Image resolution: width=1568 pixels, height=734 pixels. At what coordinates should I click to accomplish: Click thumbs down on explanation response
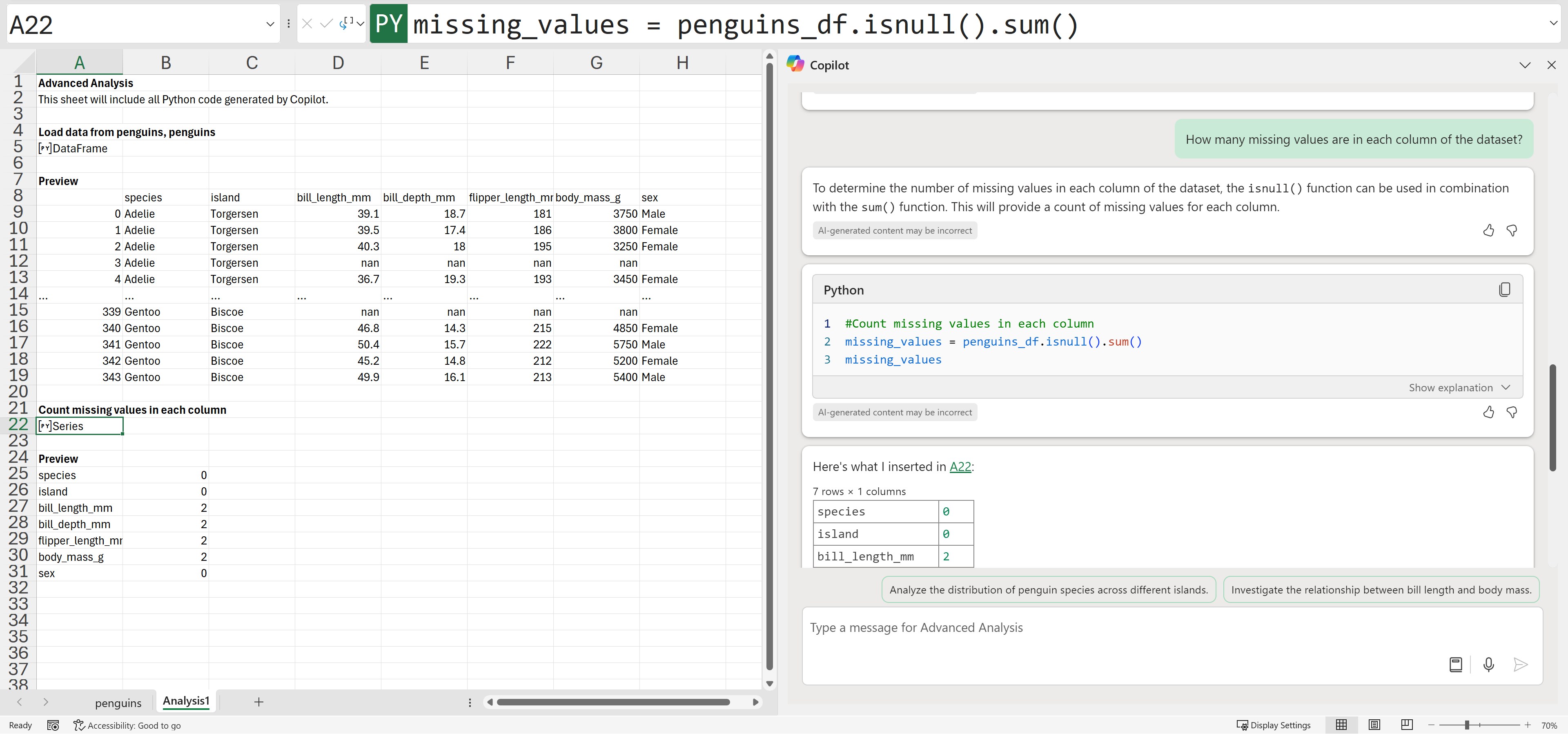pos(1511,230)
